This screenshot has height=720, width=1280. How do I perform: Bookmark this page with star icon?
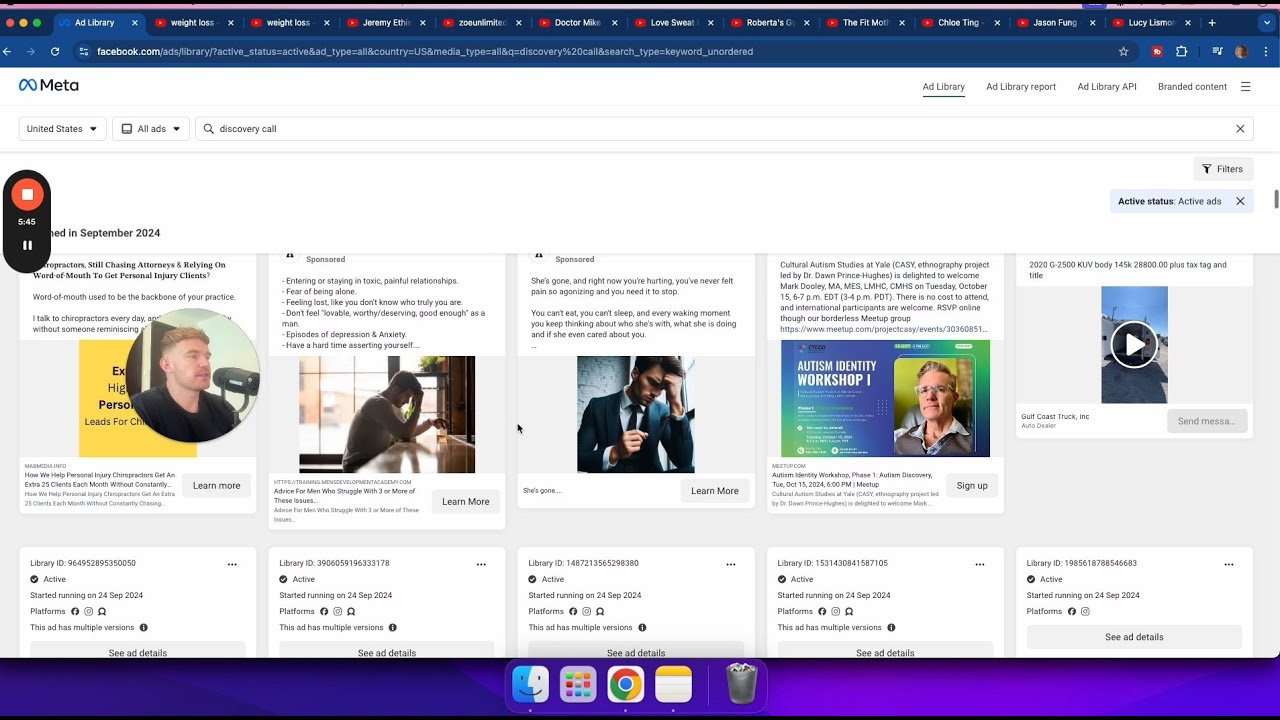click(x=1123, y=51)
